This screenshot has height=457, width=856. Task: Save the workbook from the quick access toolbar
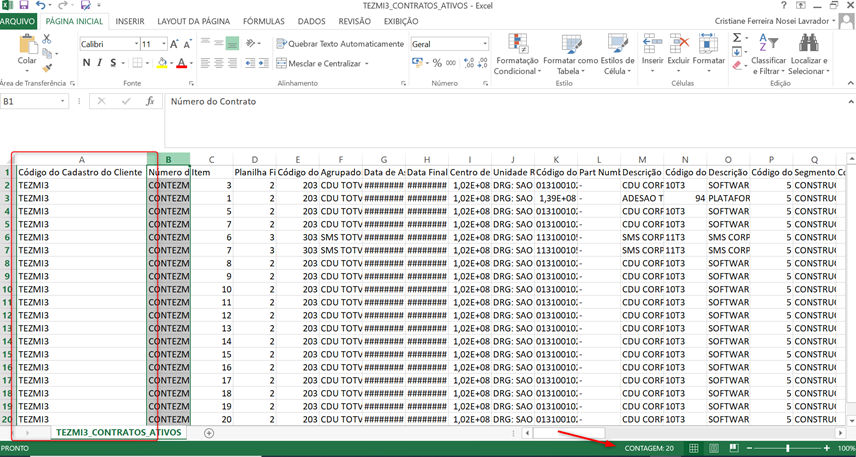tap(23, 6)
